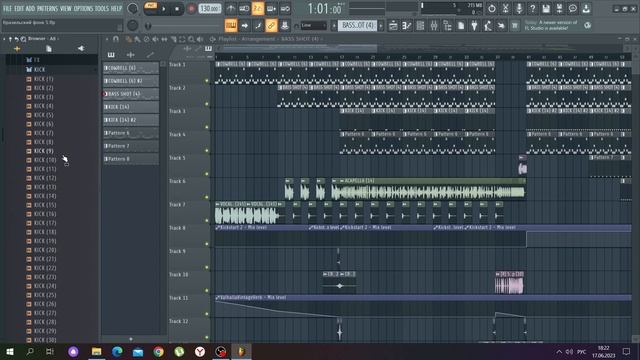The image size is (640, 360).
Task: Start one-click audio recording microphone
Action: click(x=519, y=9)
